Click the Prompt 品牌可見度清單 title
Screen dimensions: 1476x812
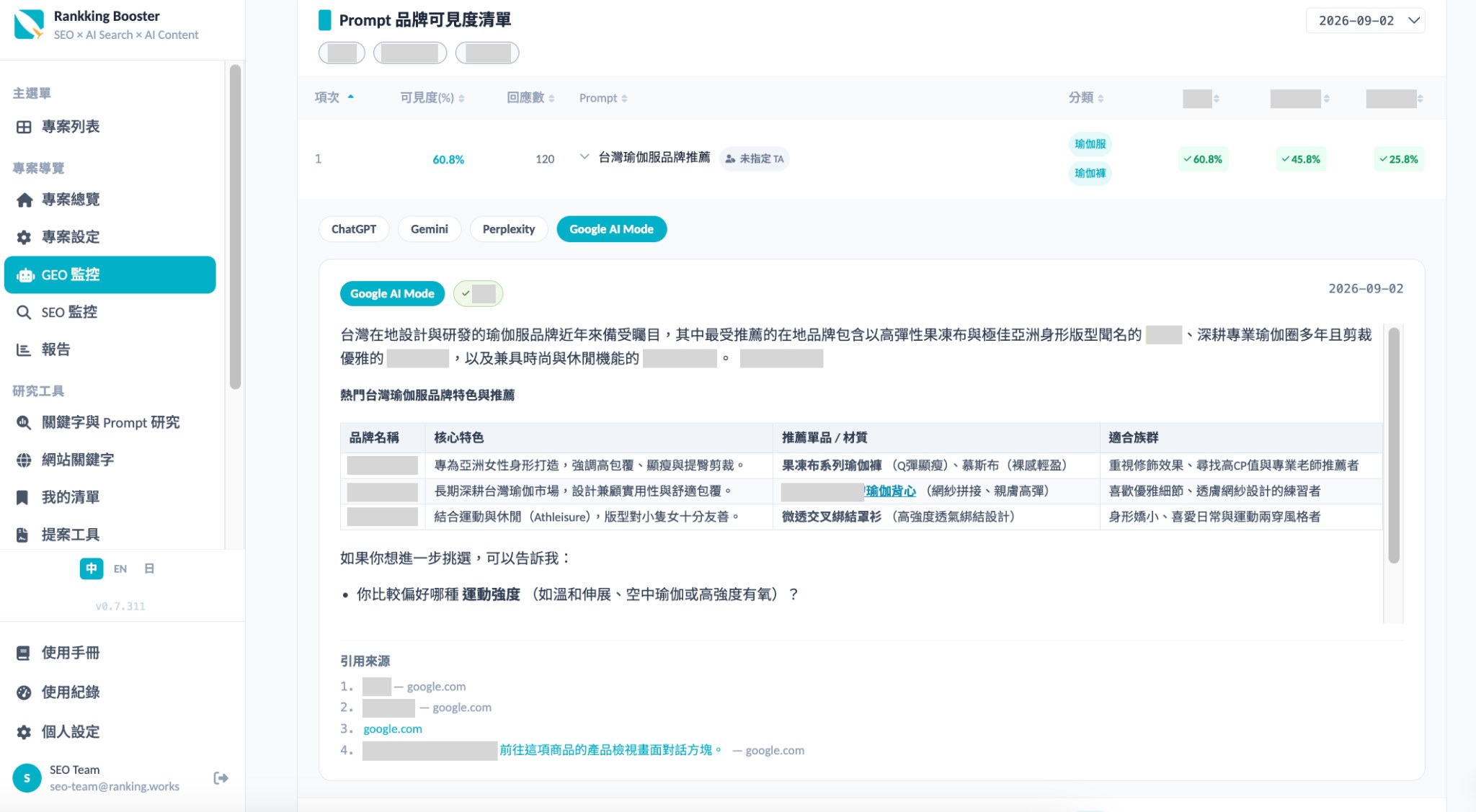tap(425, 20)
